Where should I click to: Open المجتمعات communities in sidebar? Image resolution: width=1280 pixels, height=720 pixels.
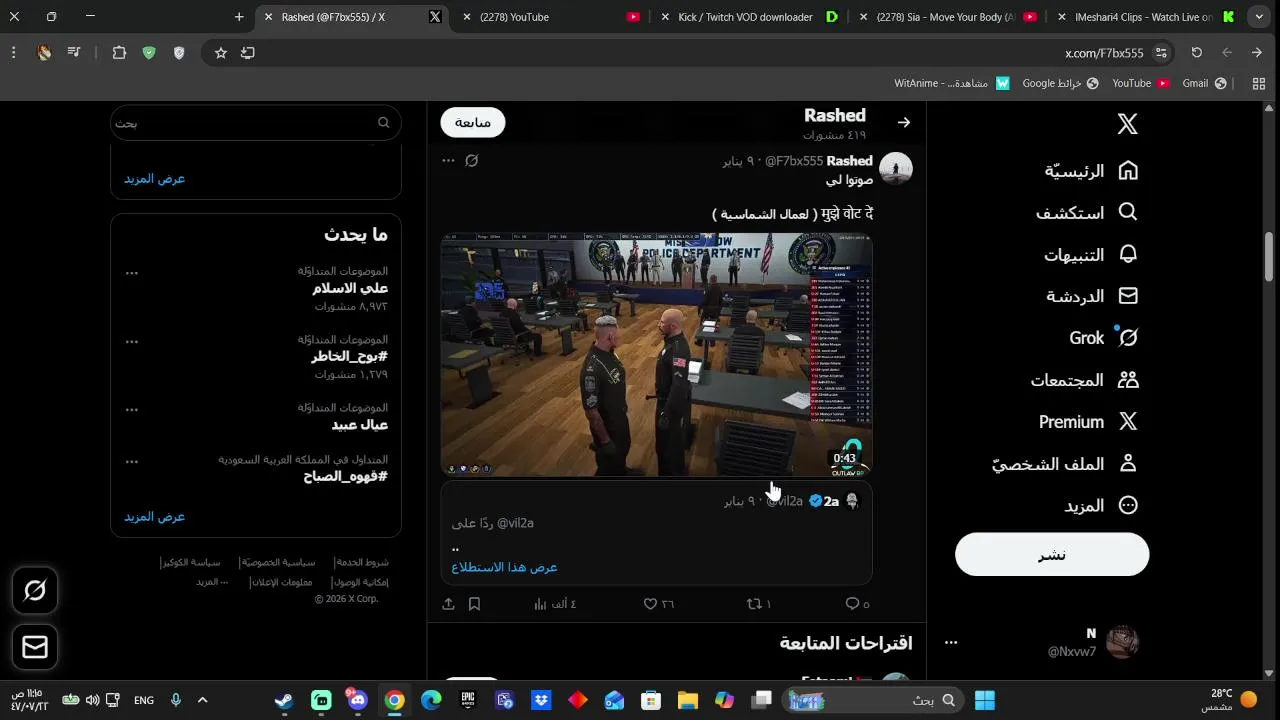click(1085, 380)
